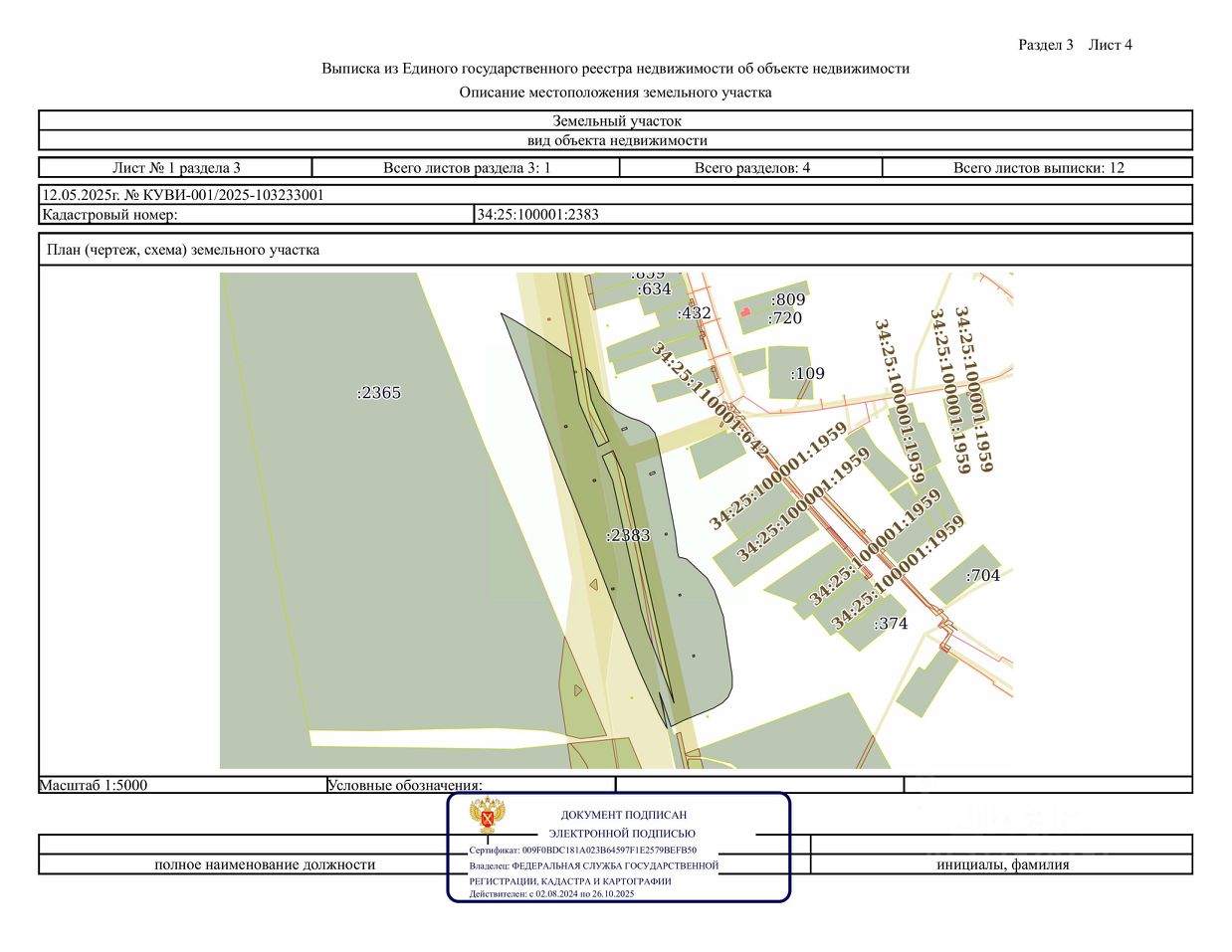The width and height of the screenshot is (1232, 952).
Task: Select cell "Всего разделов: 4"
Action: pyautogui.click(x=751, y=168)
